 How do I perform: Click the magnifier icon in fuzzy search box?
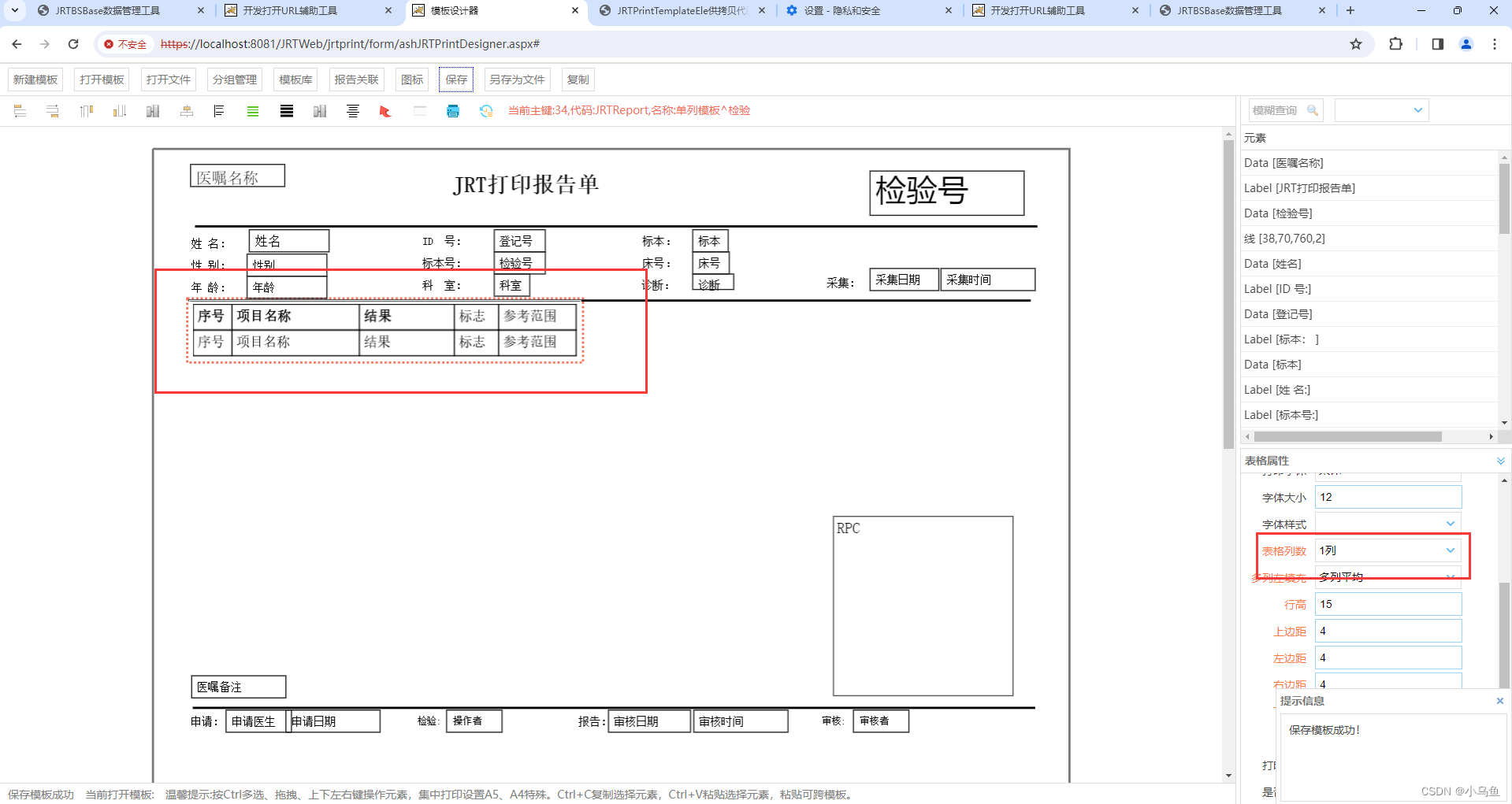coord(1313,110)
